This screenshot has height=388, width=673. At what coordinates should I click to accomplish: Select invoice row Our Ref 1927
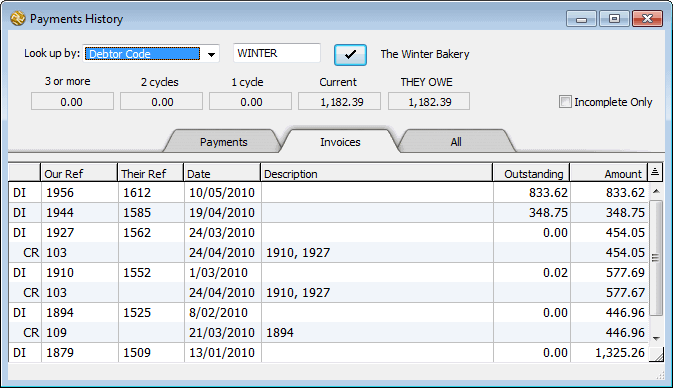coord(328,233)
